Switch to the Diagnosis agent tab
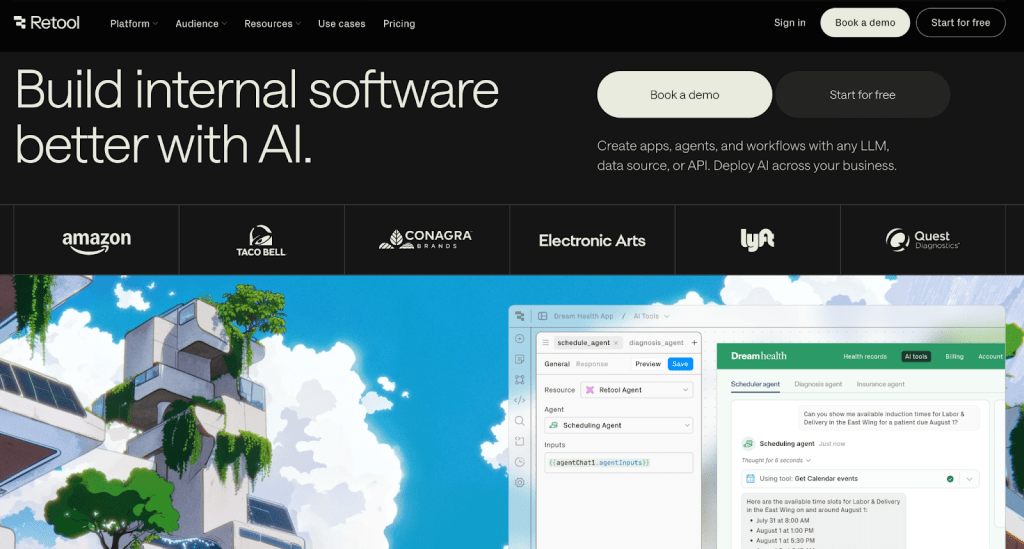This screenshot has height=549, width=1024. click(818, 384)
